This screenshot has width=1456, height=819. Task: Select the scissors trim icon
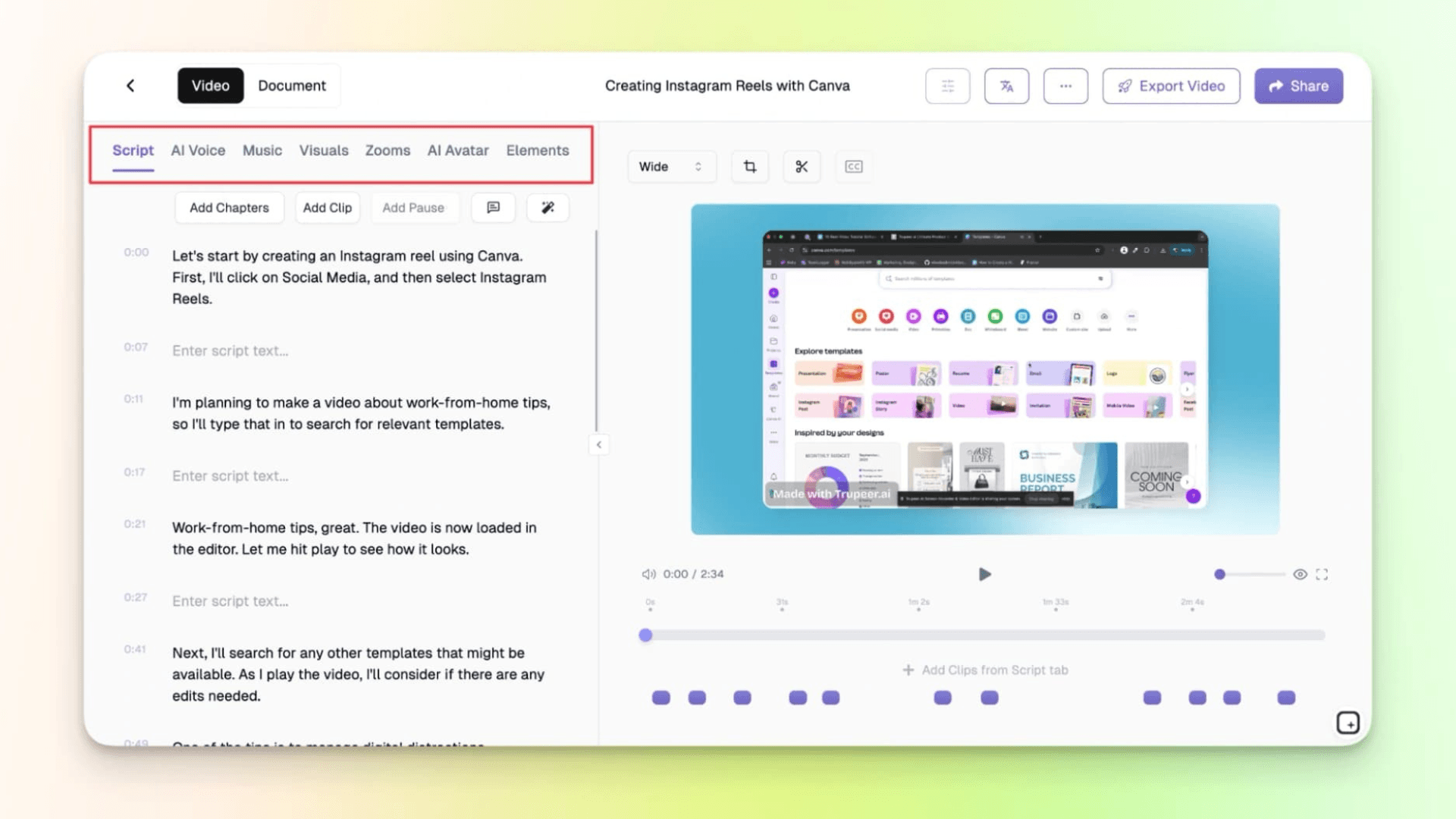coord(802,167)
